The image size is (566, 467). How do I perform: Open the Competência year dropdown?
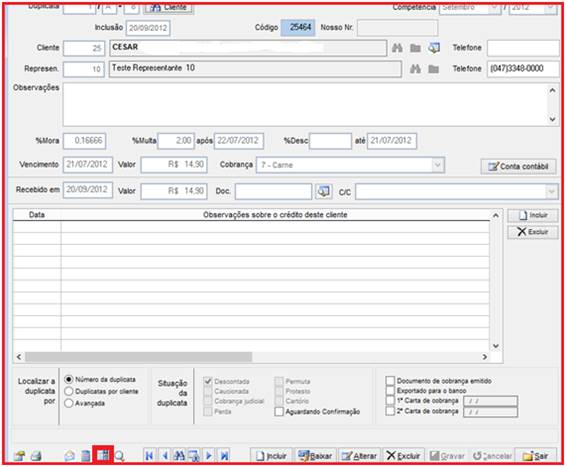click(x=550, y=8)
